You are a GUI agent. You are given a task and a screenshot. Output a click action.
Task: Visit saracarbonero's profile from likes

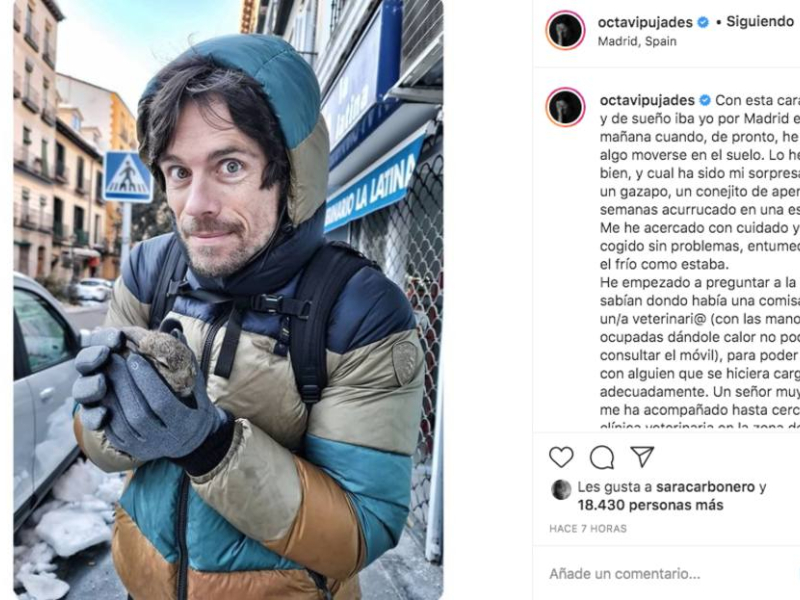tap(705, 487)
